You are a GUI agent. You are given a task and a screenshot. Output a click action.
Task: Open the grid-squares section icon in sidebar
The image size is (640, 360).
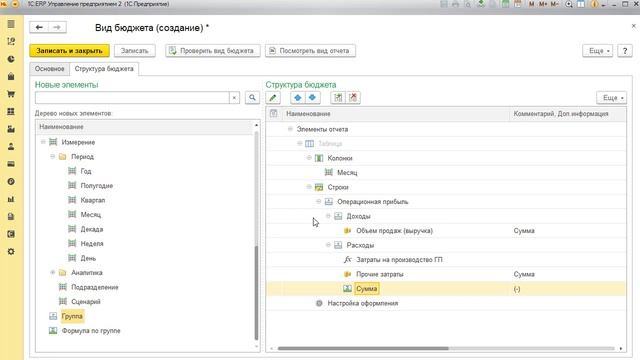click(11, 111)
